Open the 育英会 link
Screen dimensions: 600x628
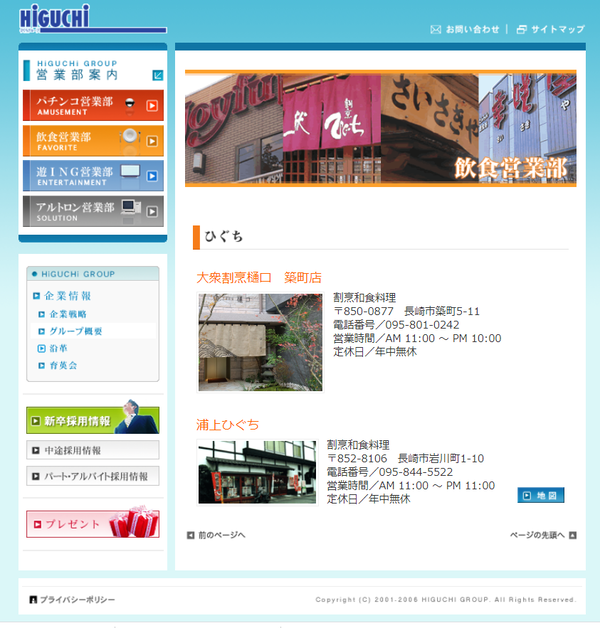[x=63, y=365]
